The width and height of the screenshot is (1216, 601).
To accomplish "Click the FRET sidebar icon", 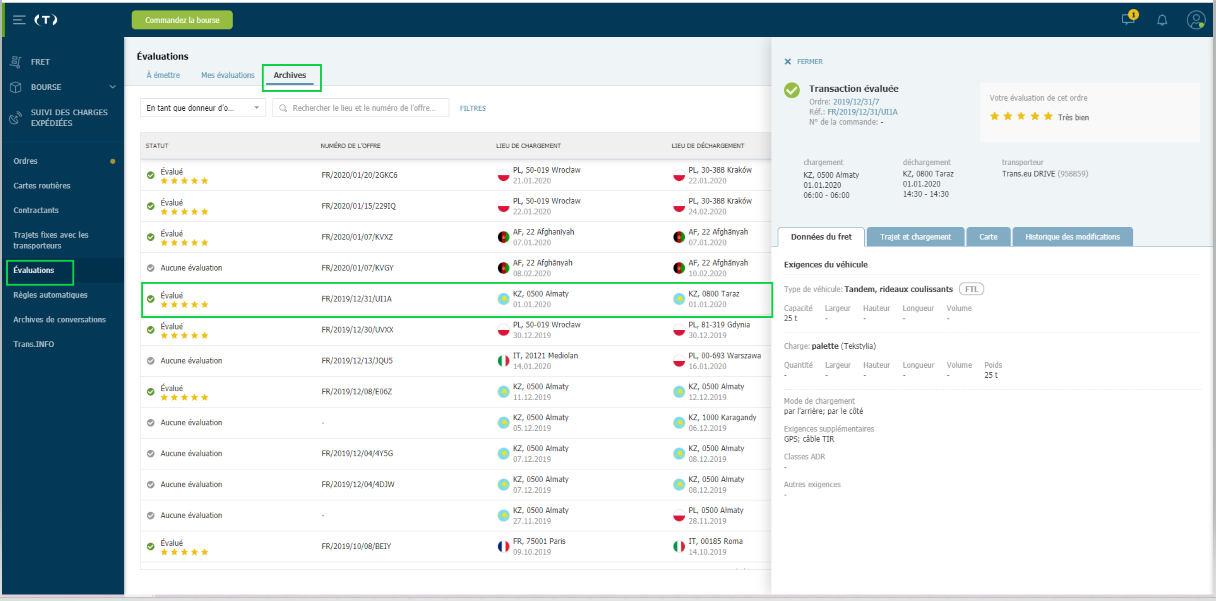I will (15, 62).
